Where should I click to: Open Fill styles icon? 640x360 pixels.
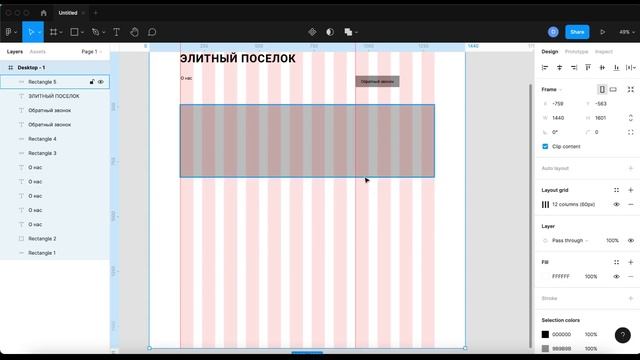point(616,262)
